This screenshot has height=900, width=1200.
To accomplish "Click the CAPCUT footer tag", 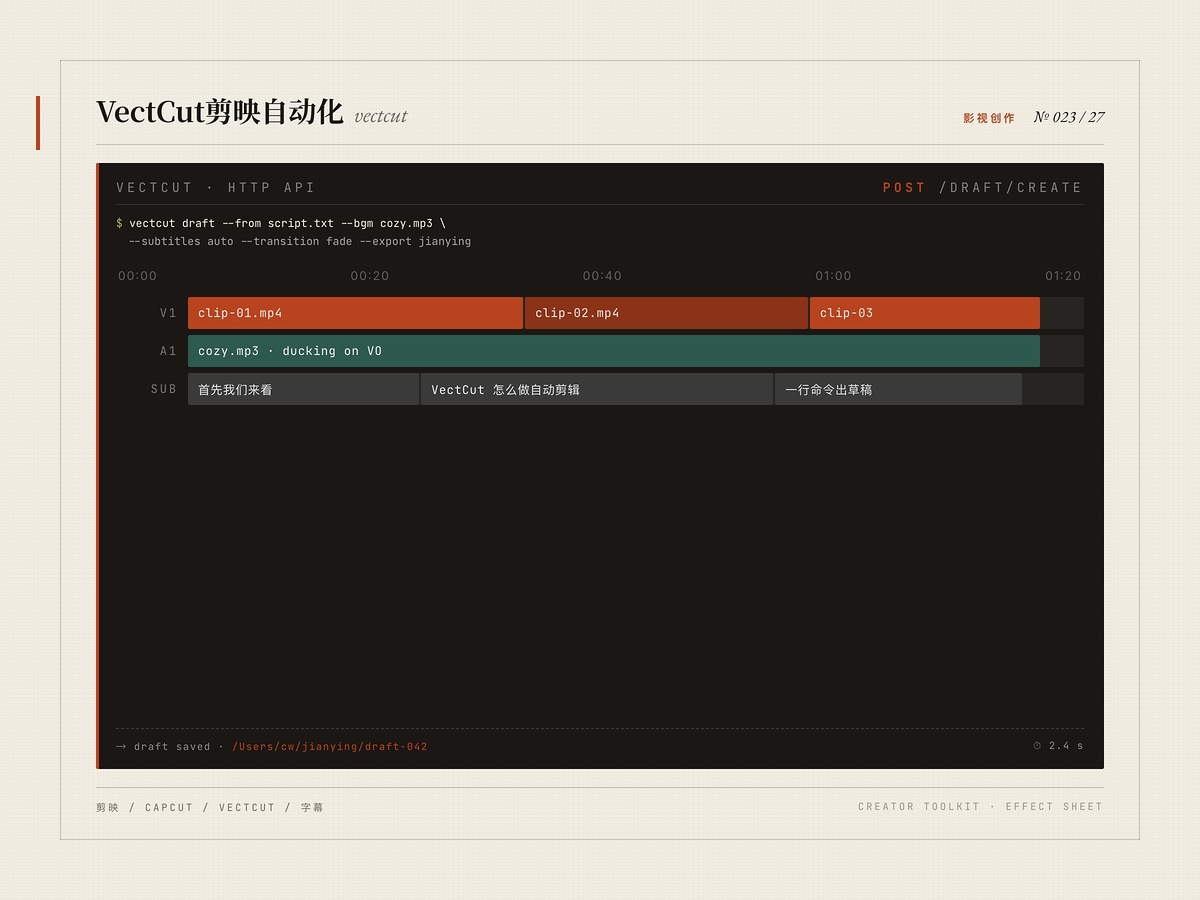I will 169,807.
